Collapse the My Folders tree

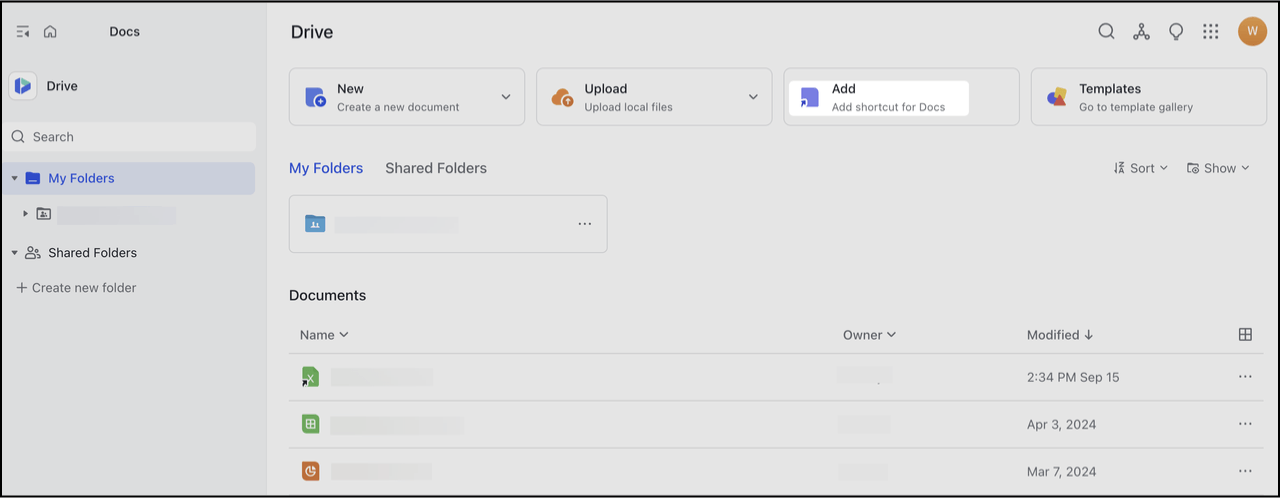coord(15,178)
